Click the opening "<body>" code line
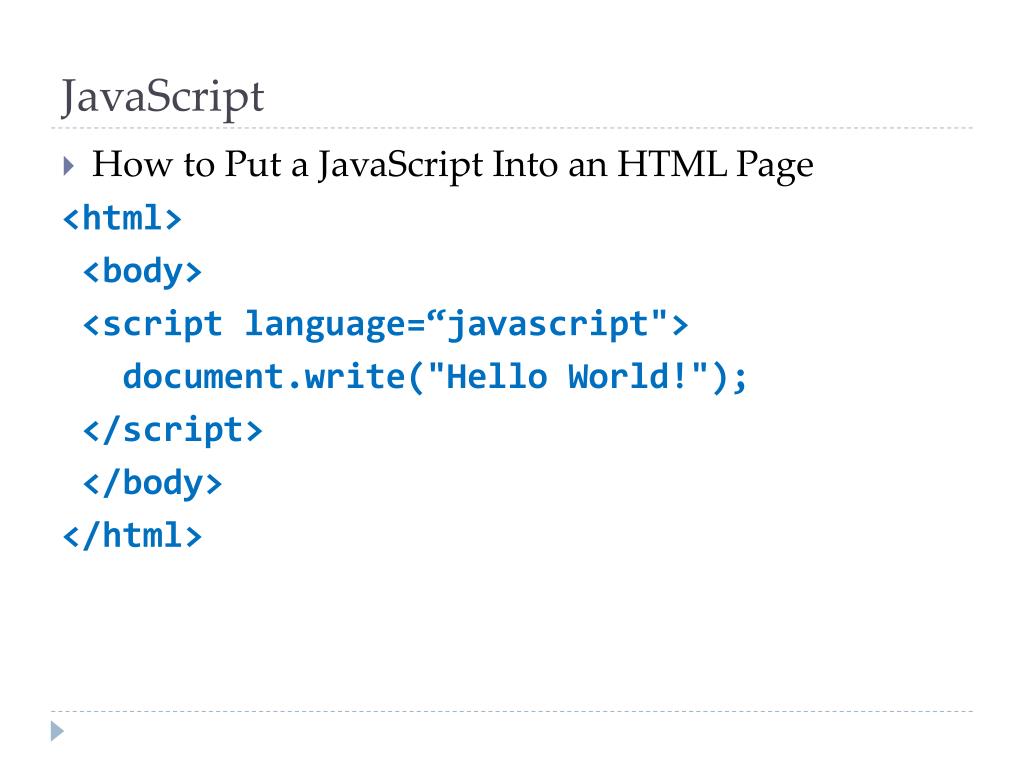1024x768 pixels. tap(142, 271)
